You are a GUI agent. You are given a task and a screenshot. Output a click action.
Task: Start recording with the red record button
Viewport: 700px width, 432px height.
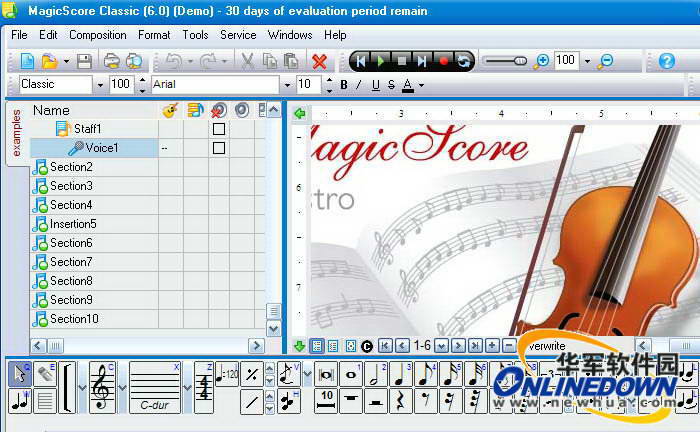(x=443, y=61)
